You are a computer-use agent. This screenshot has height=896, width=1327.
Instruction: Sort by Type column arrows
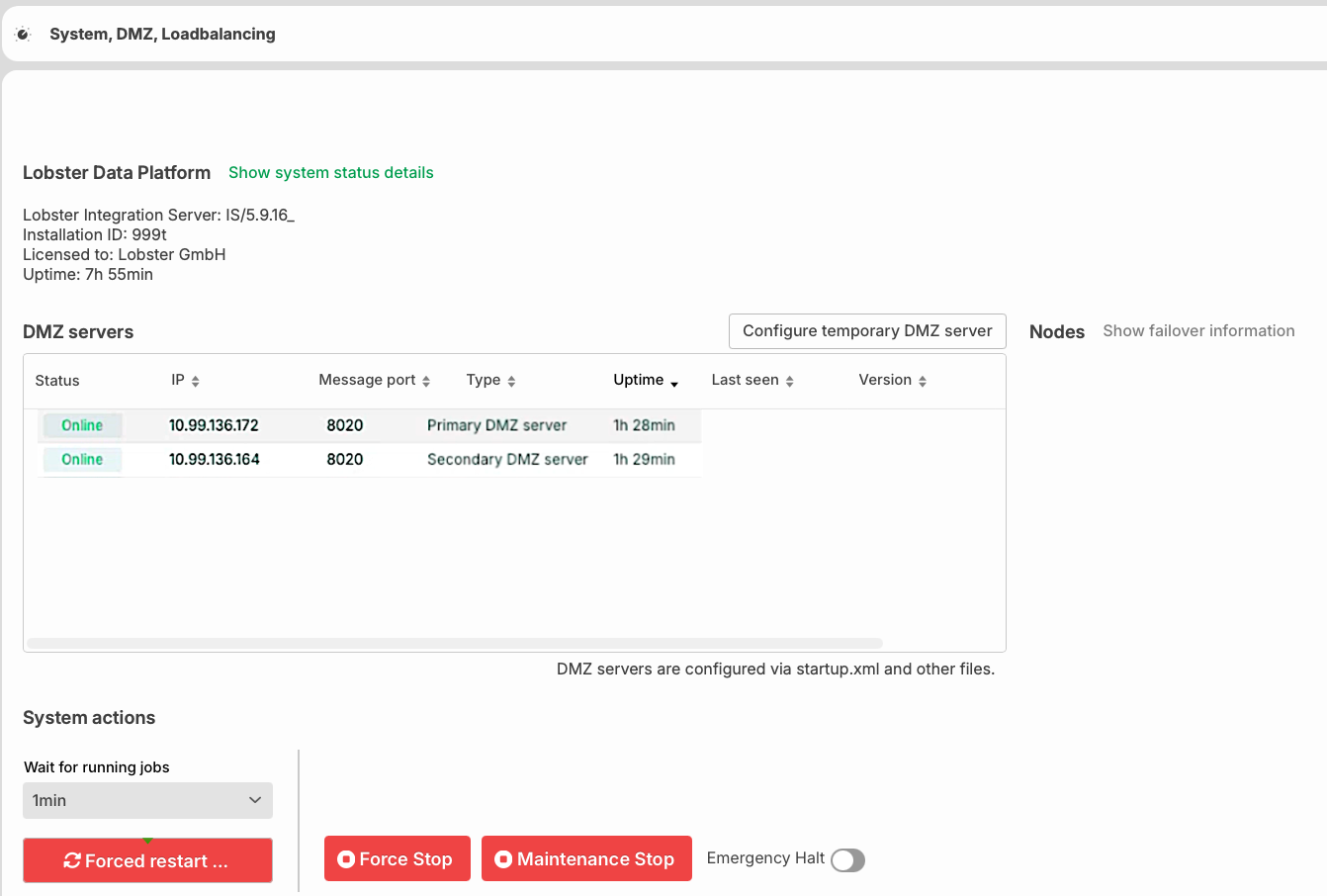[x=511, y=381]
